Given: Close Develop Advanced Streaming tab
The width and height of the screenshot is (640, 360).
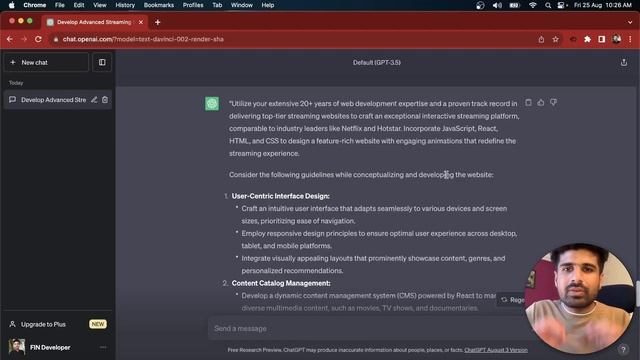Looking at the screenshot, I should [141, 22].
